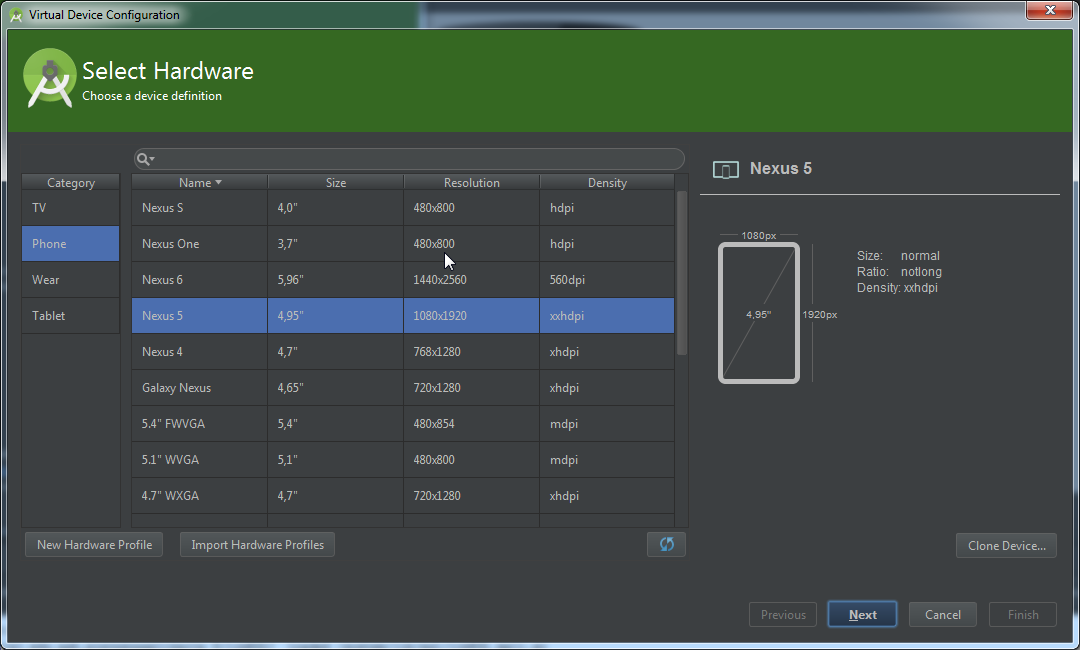Image resolution: width=1080 pixels, height=650 pixels.
Task: Sort devices by Size column header
Action: (x=335, y=182)
